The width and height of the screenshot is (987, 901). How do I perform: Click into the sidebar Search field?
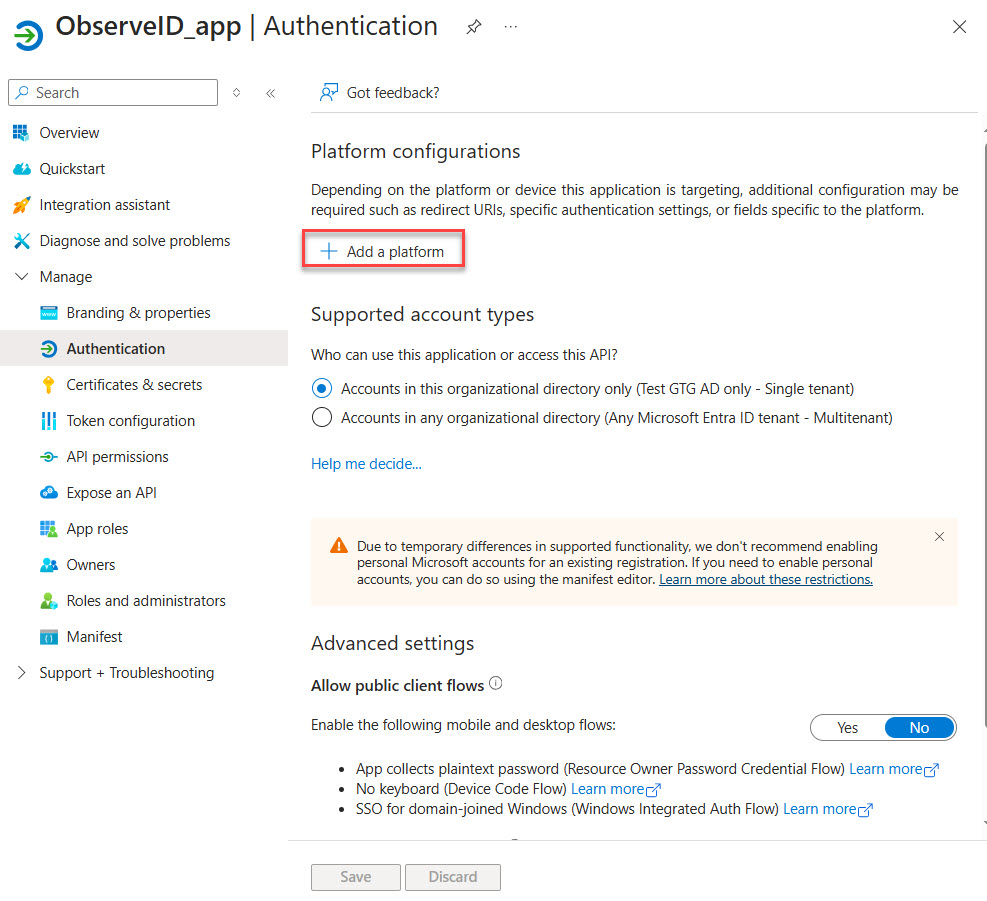(x=122, y=93)
